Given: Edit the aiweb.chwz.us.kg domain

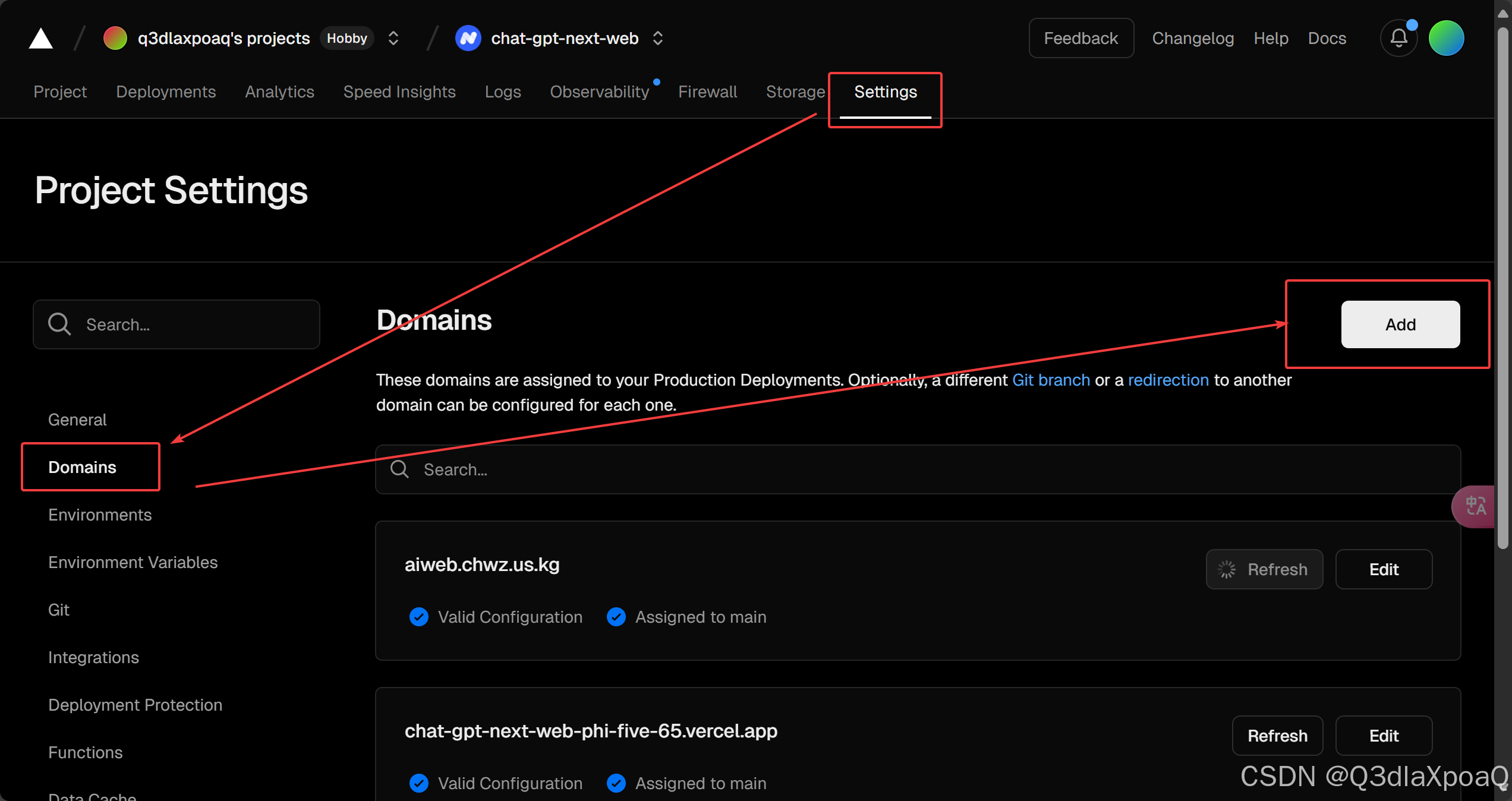Looking at the screenshot, I should point(1384,569).
